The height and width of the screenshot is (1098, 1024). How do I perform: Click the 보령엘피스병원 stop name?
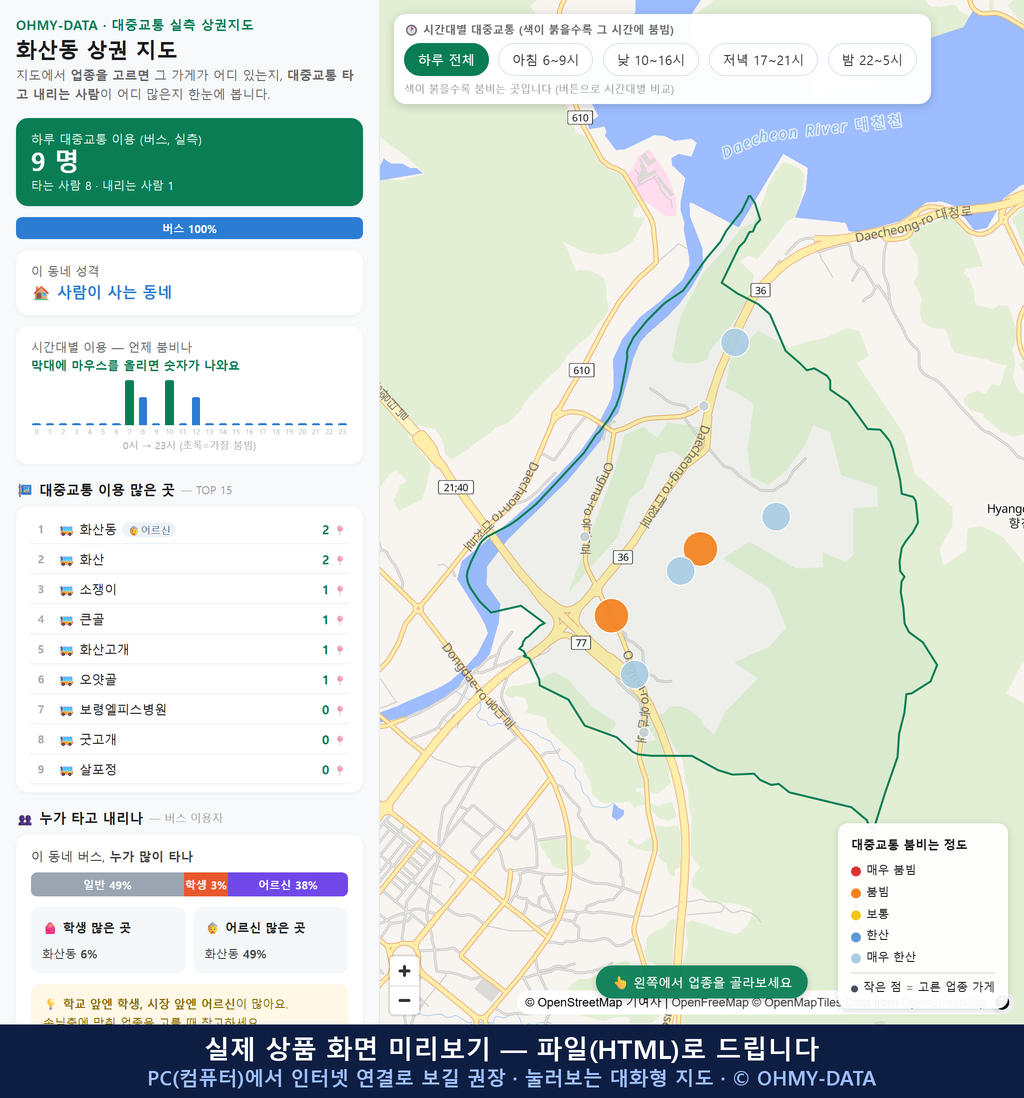123,710
